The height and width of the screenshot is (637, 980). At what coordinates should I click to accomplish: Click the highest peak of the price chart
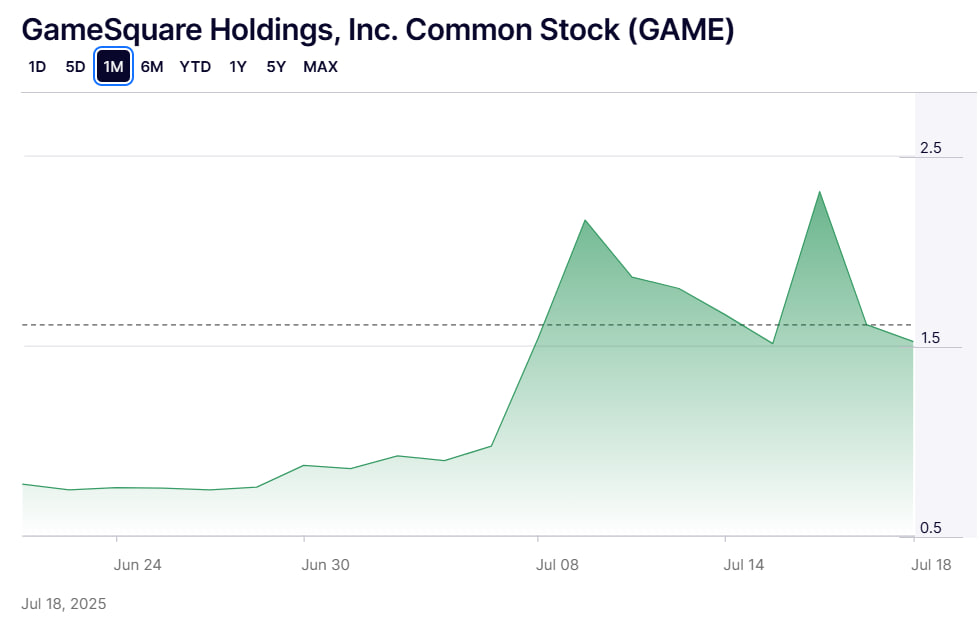click(x=819, y=192)
